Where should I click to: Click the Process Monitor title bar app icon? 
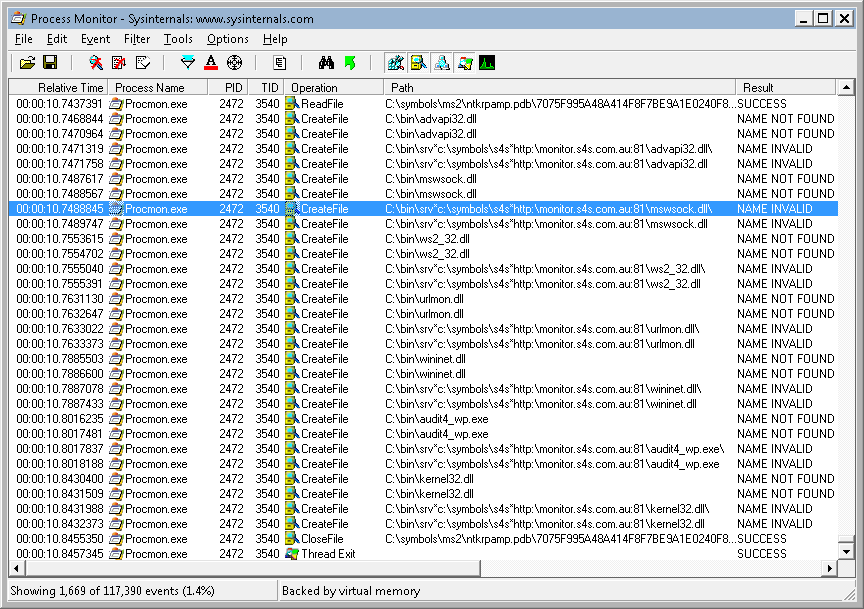coord(19,19)
